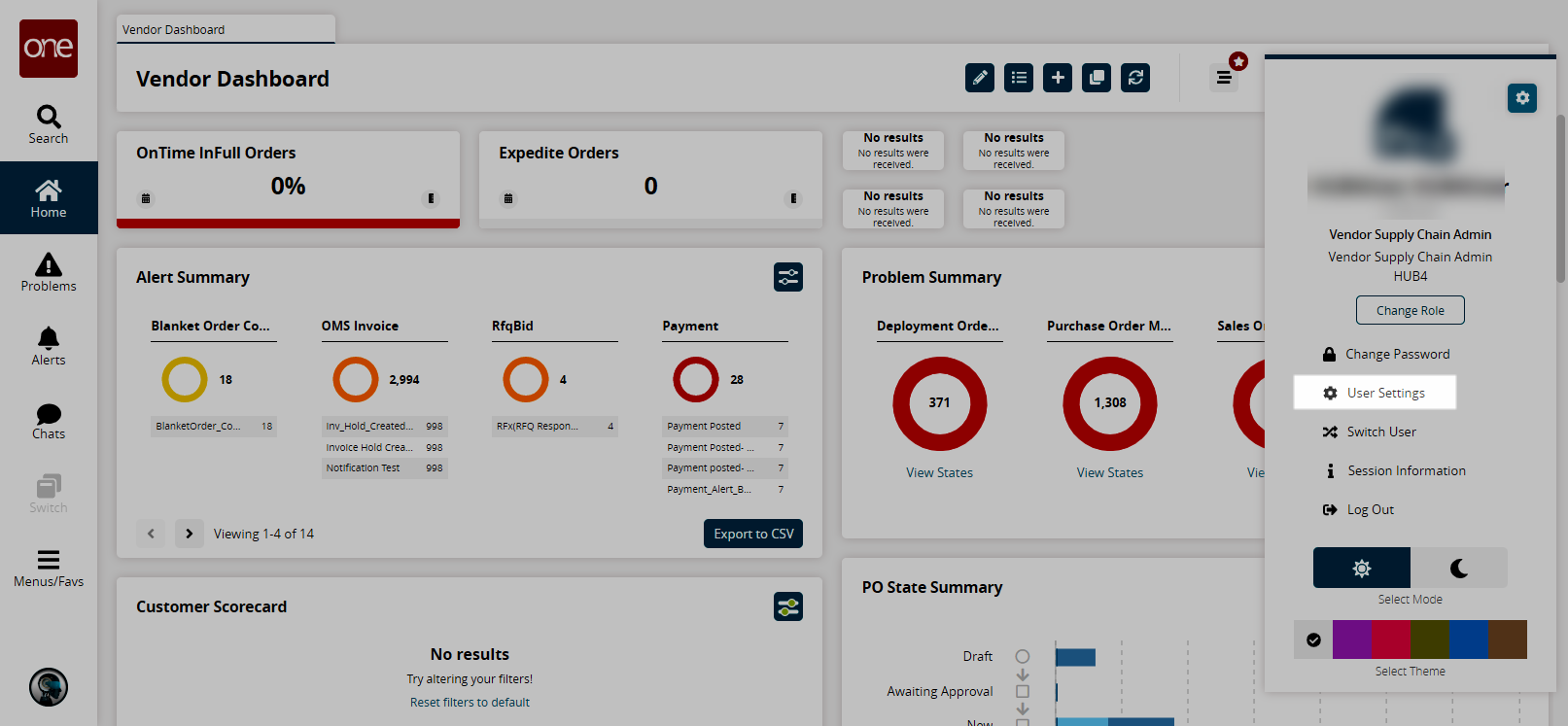
Task: Click the OMS Invoice donut chart showing 2,994
Action: point(356,380)
